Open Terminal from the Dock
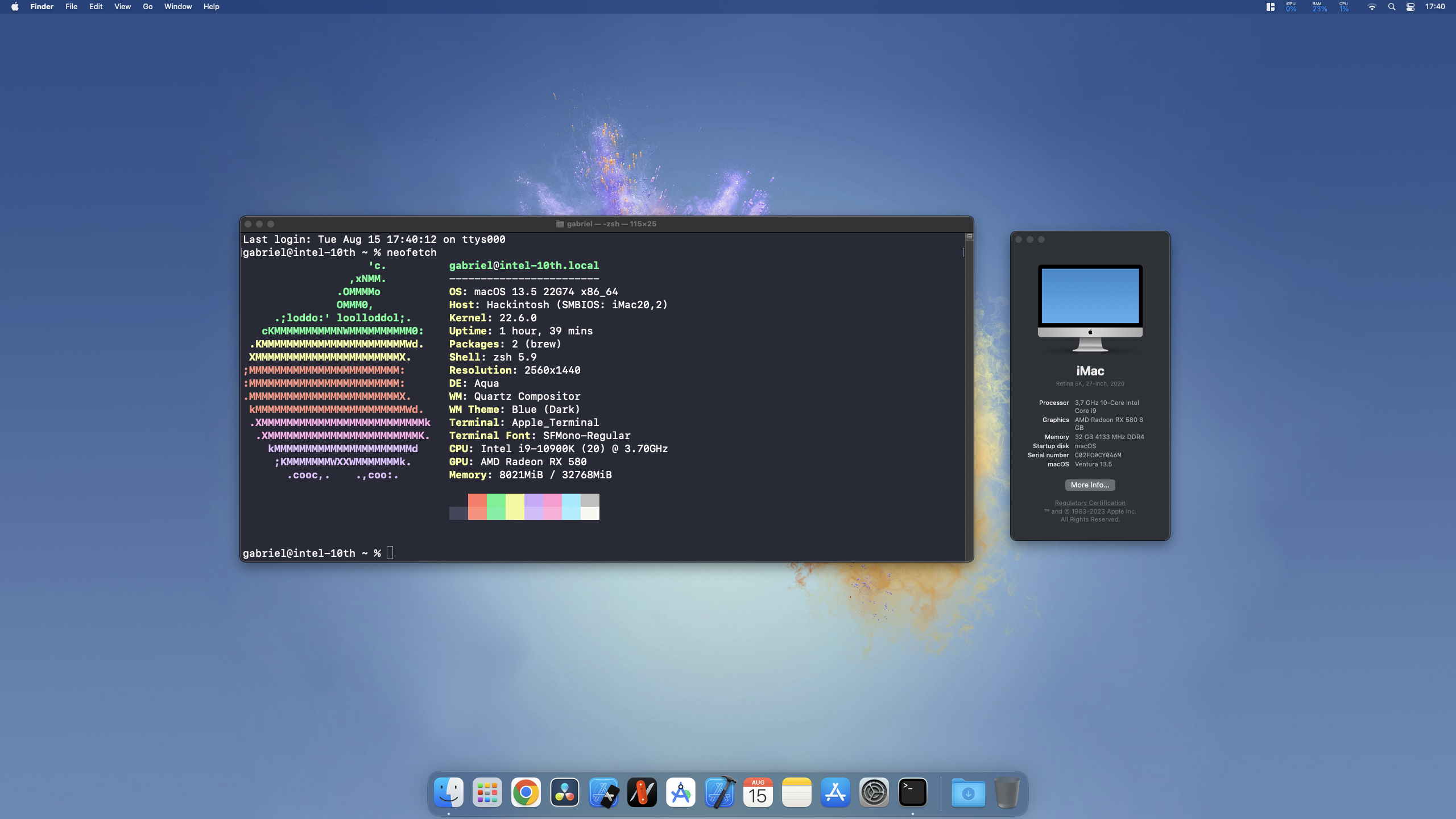 (913, 792)
